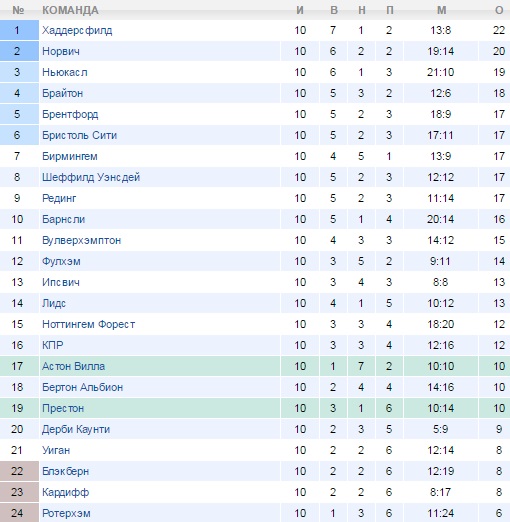
Task: Open the Брайтон team page
Action: point(62,93)
